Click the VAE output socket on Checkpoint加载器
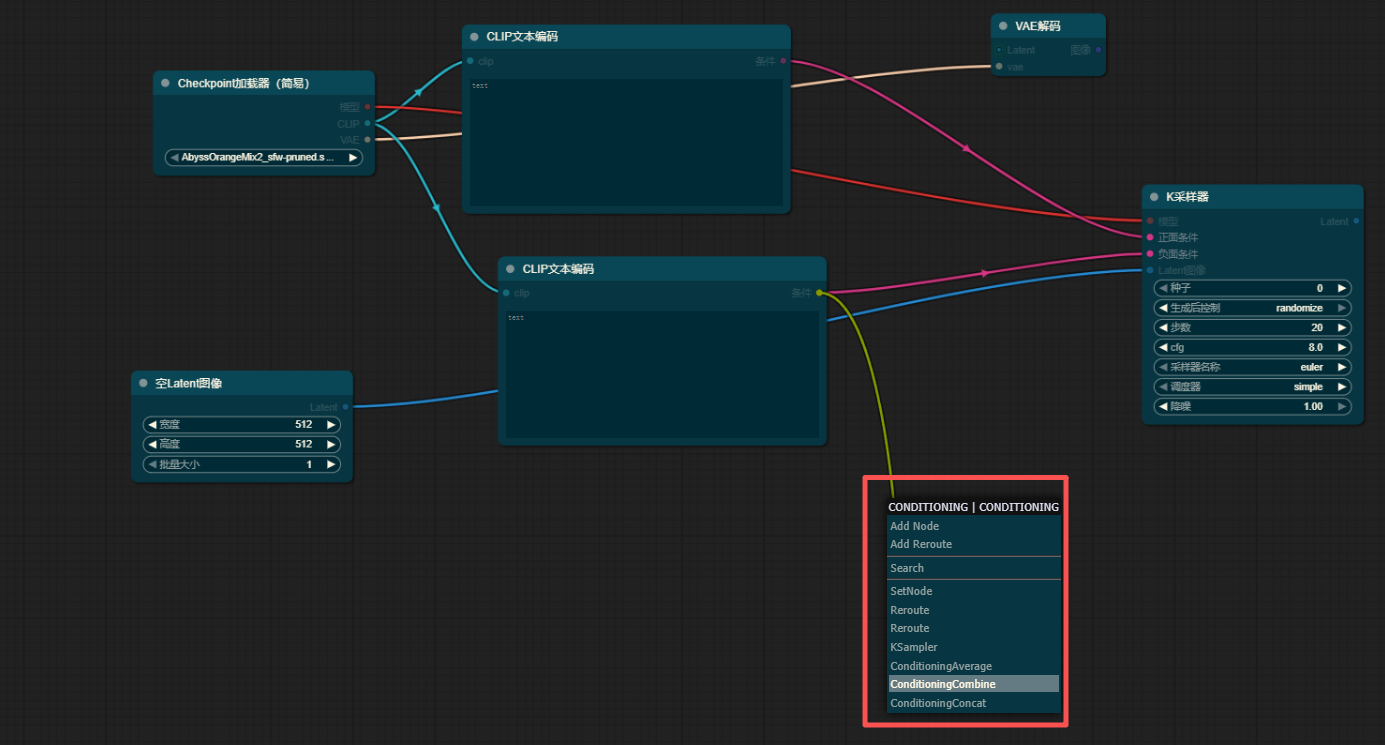 [367, 140]
